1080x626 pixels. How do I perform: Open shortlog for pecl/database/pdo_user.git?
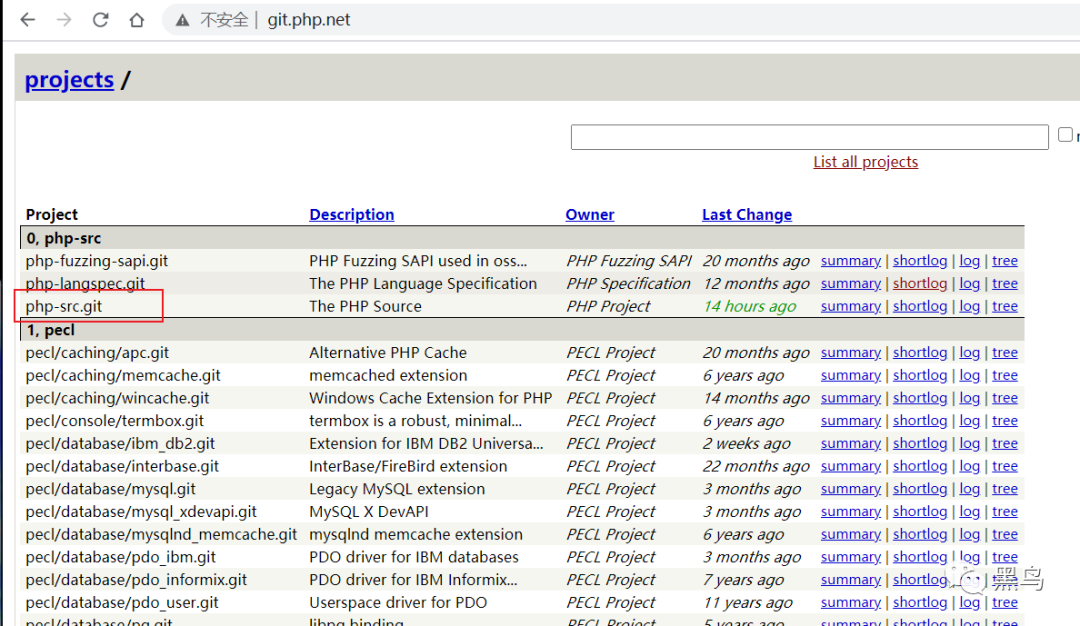point(920,603)
